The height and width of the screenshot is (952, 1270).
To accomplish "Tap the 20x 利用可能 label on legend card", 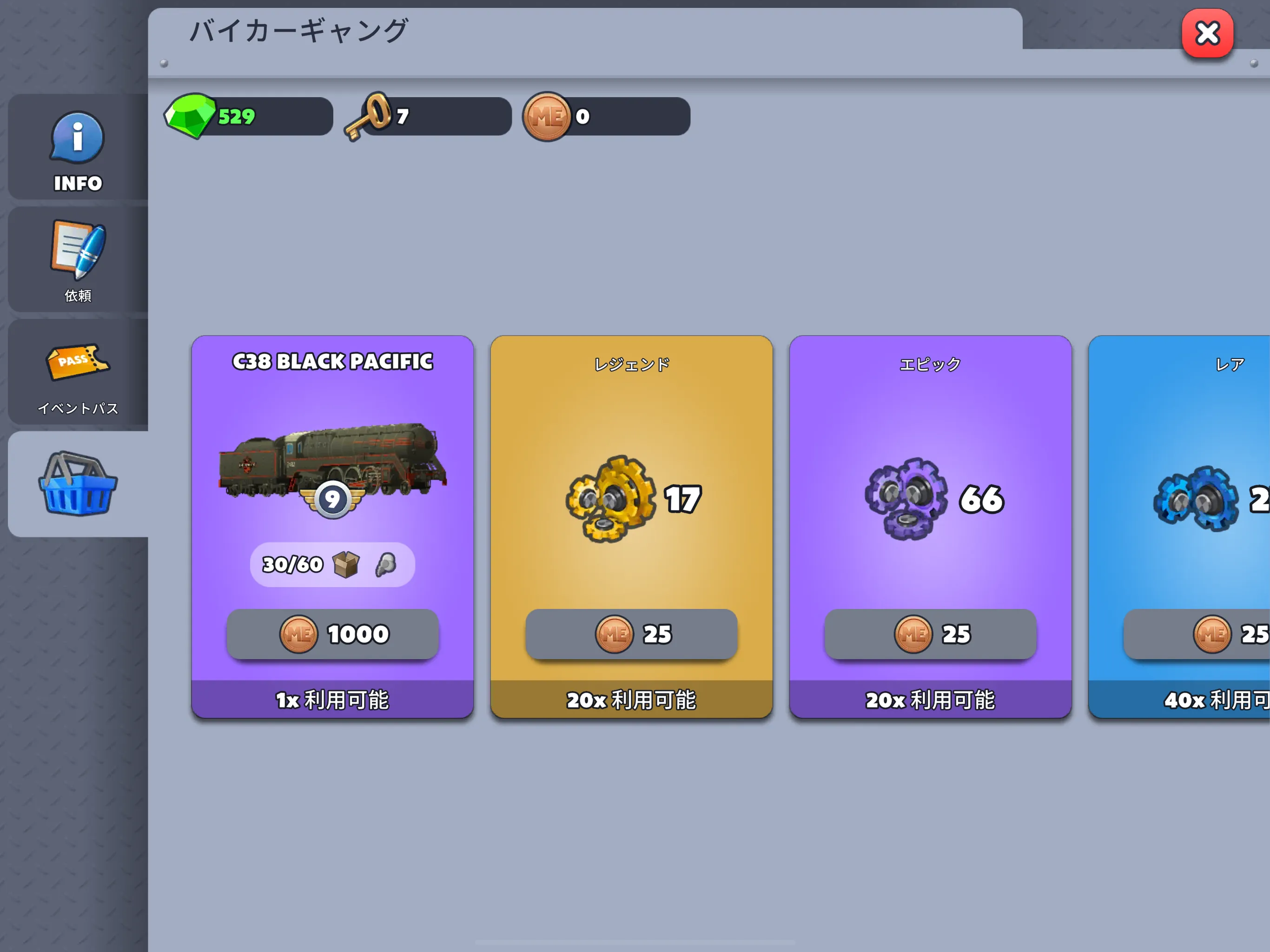I will pyautogui.click(x=631, y=700).
